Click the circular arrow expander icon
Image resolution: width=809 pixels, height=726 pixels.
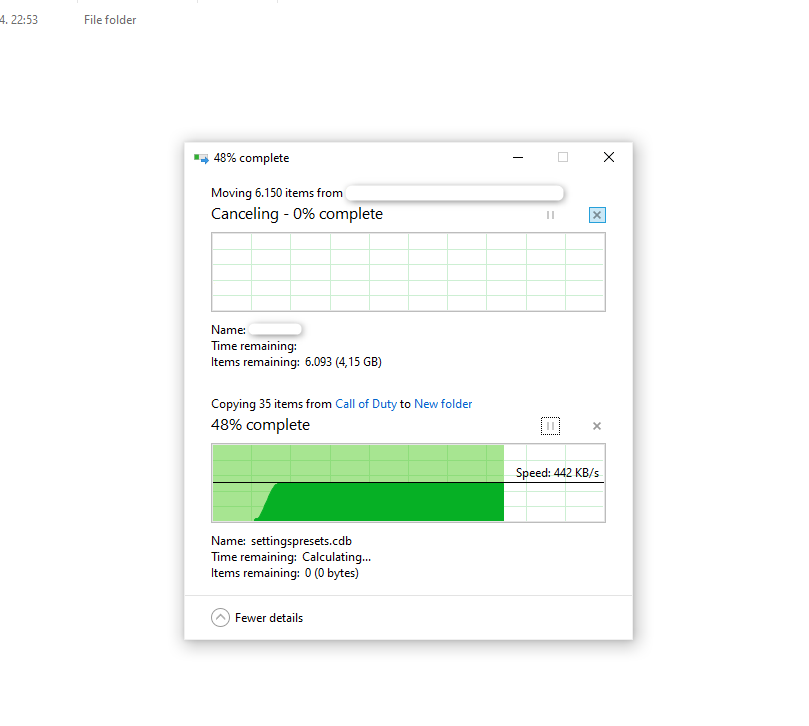coord(220,617)
